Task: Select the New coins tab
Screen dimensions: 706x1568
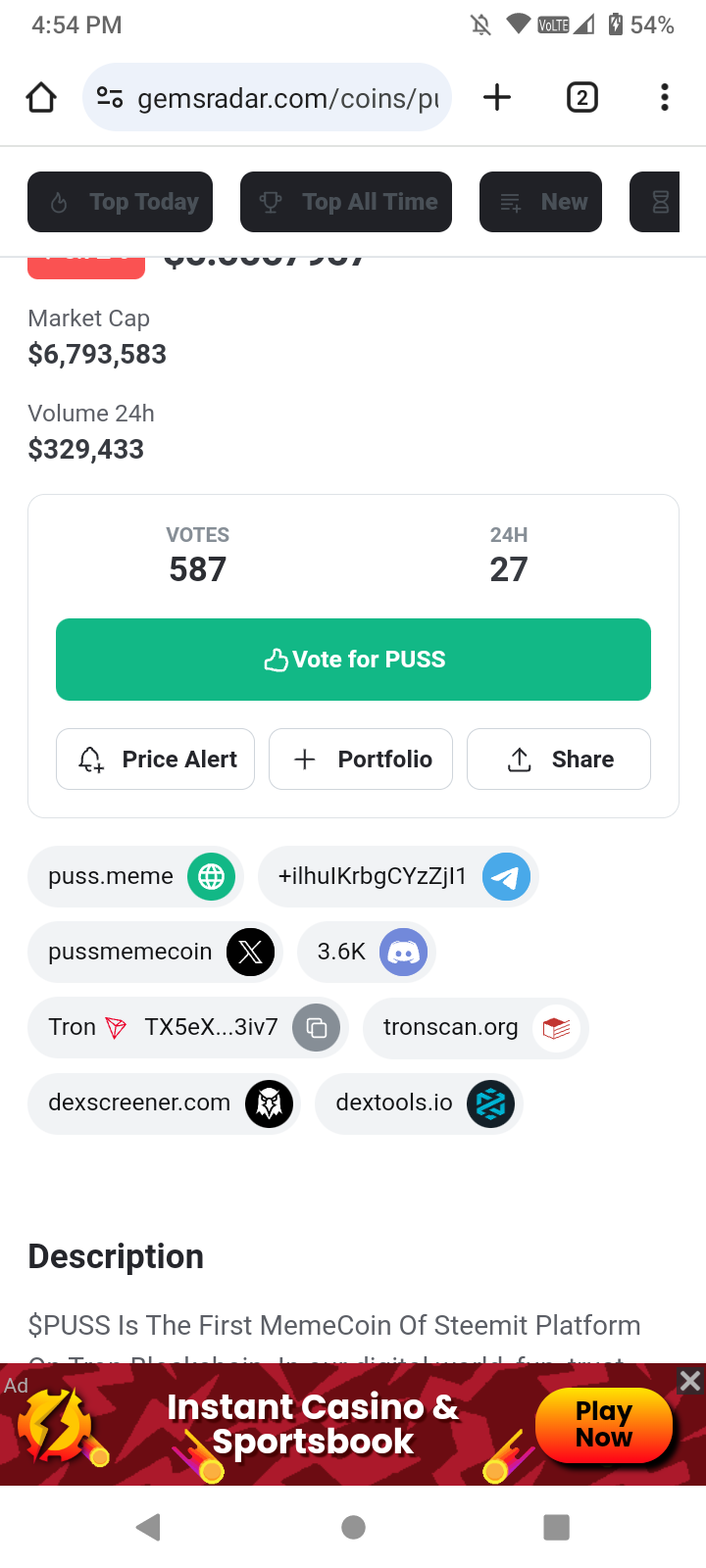Action: [x=540, y=202]
